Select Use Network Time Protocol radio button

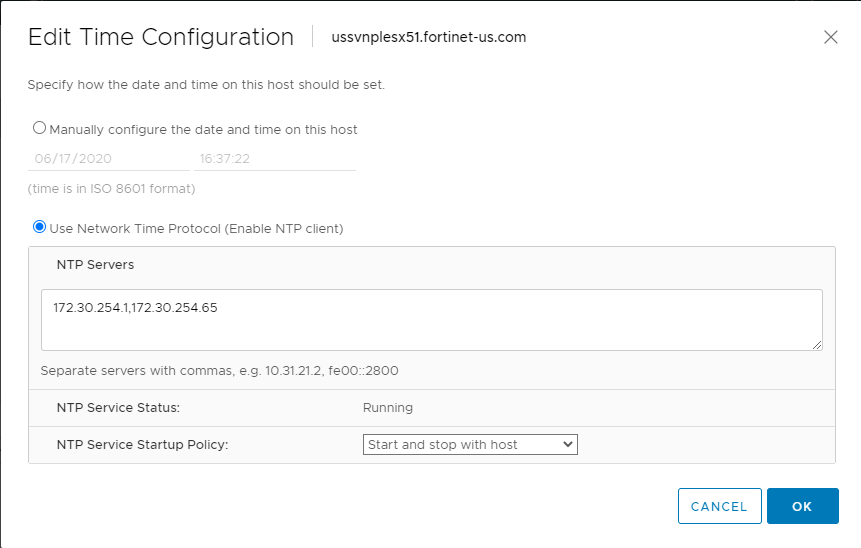click(40, 227)
